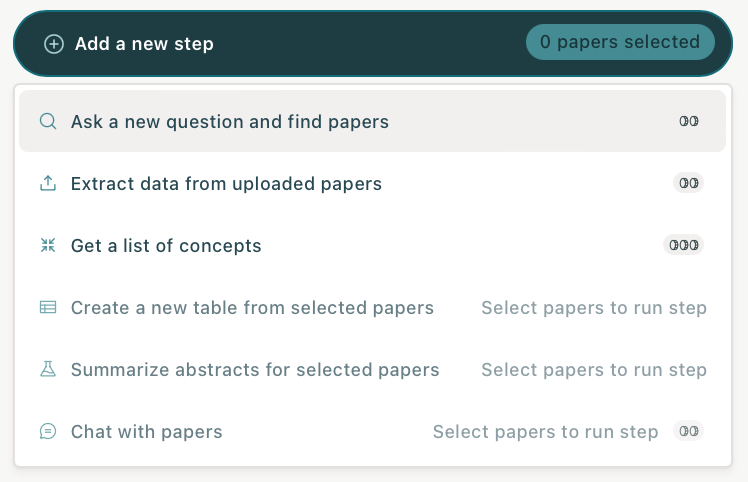Click credits badge on Extract data row
748x482 pixels.
[x=688, y=184]
